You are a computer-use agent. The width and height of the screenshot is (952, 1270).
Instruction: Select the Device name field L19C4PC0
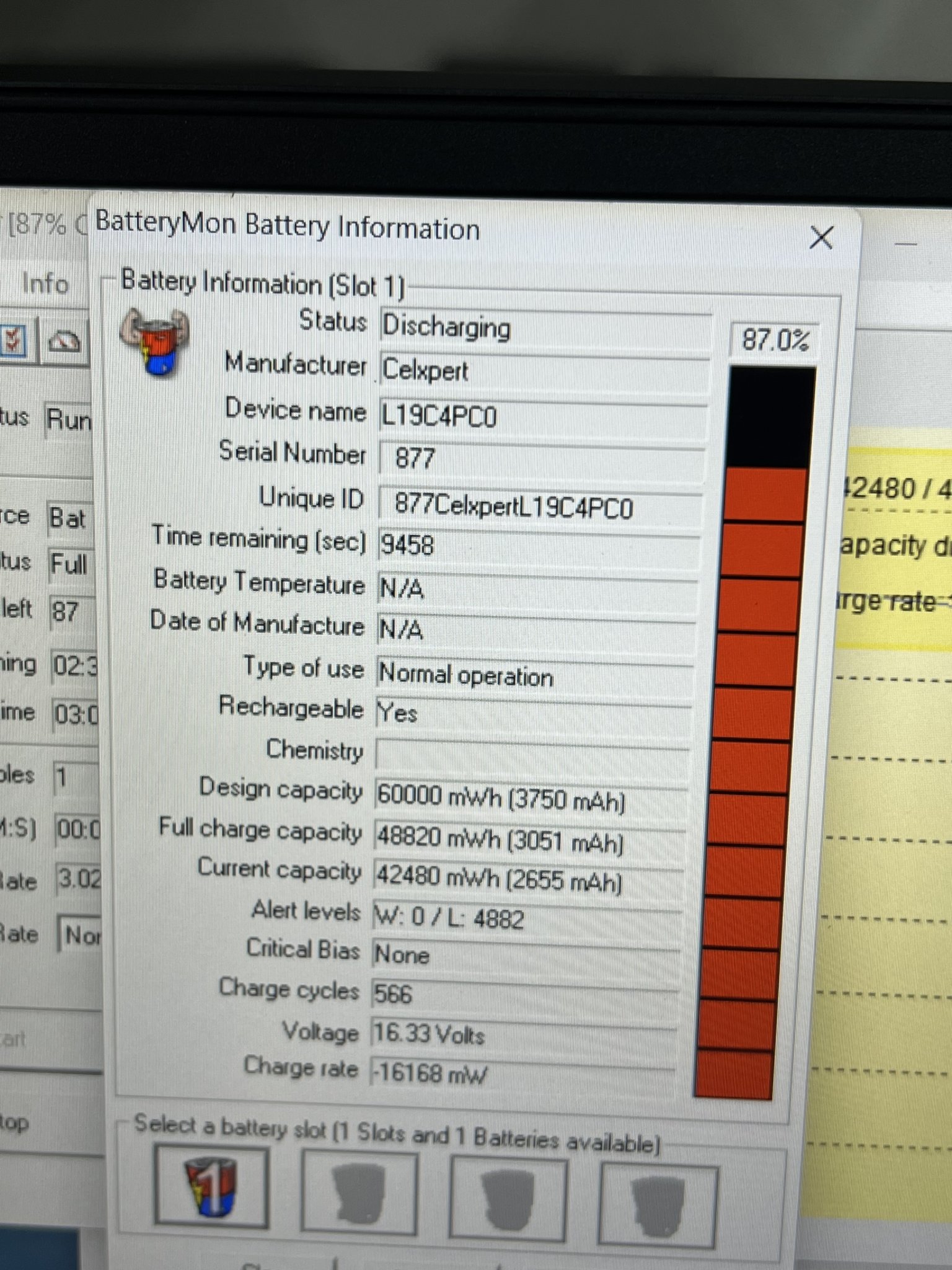[542, 416]
